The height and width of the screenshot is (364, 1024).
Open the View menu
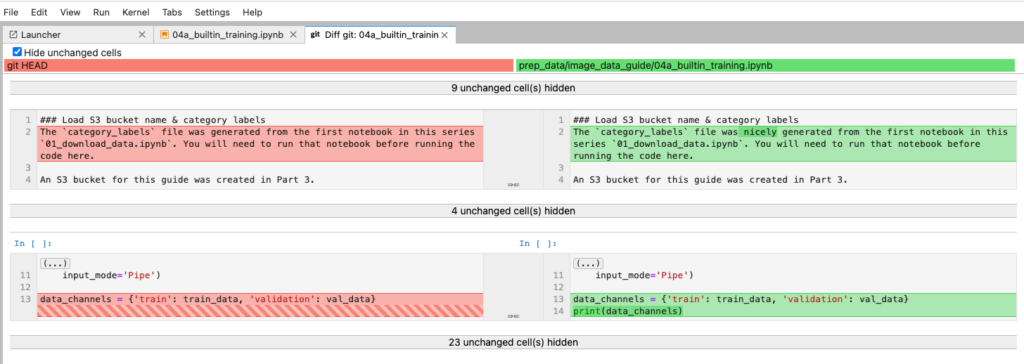click(x=71, y=12)
